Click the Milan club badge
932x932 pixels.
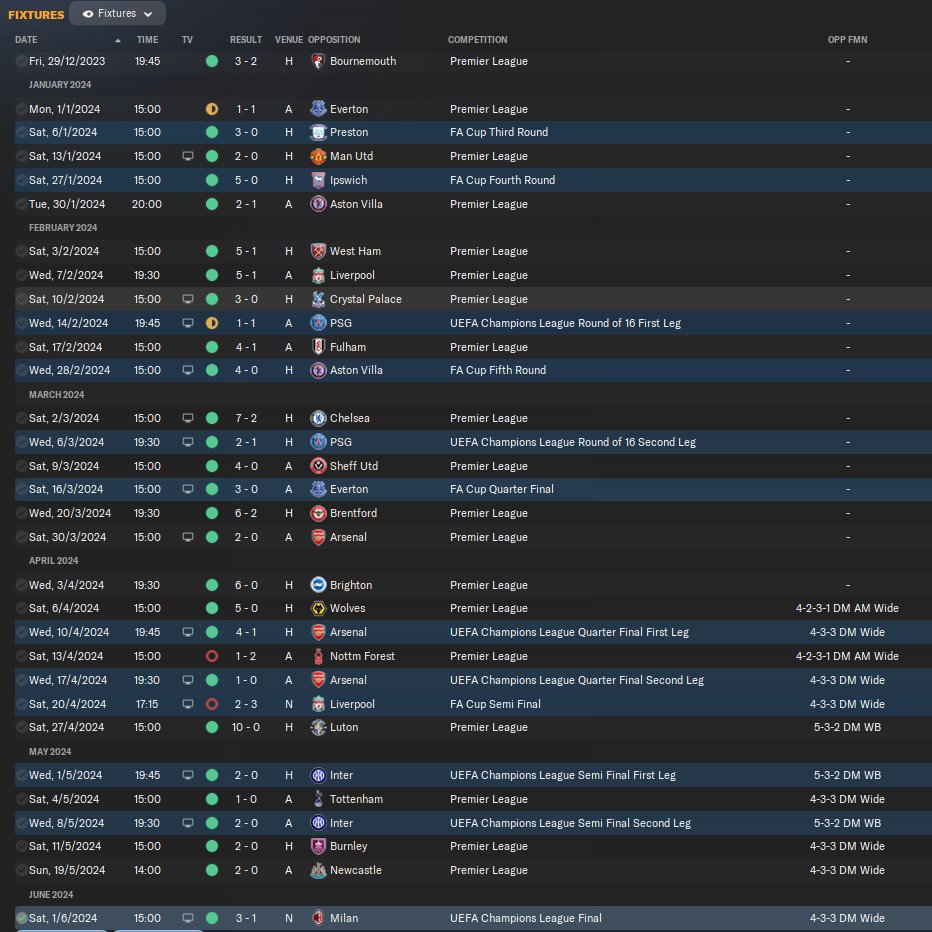pyautogui.click(x=319, y=918)
